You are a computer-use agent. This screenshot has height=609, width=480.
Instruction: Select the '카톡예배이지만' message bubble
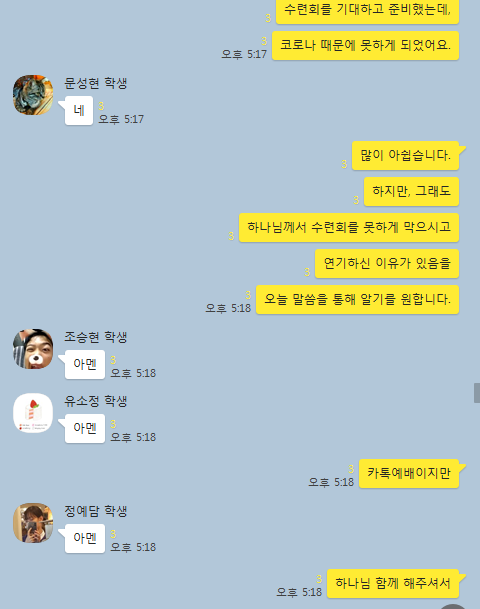(409, 473)
